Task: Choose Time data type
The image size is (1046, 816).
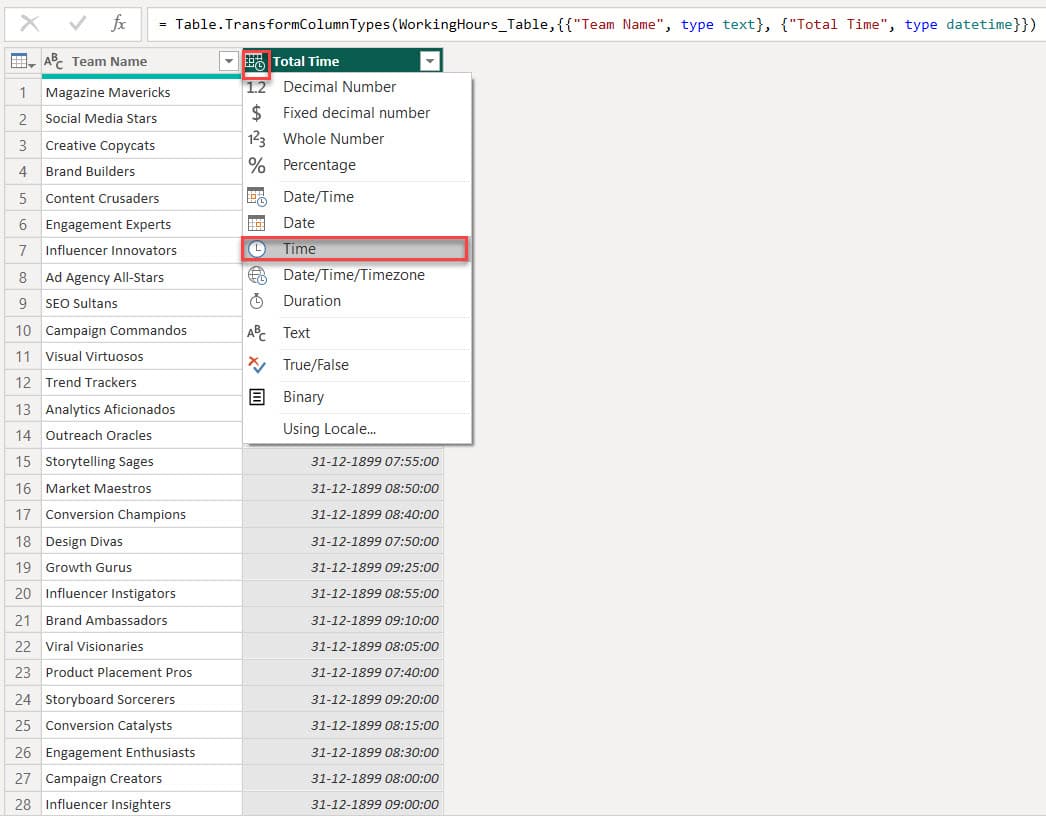Action: [x=356, y=249]
